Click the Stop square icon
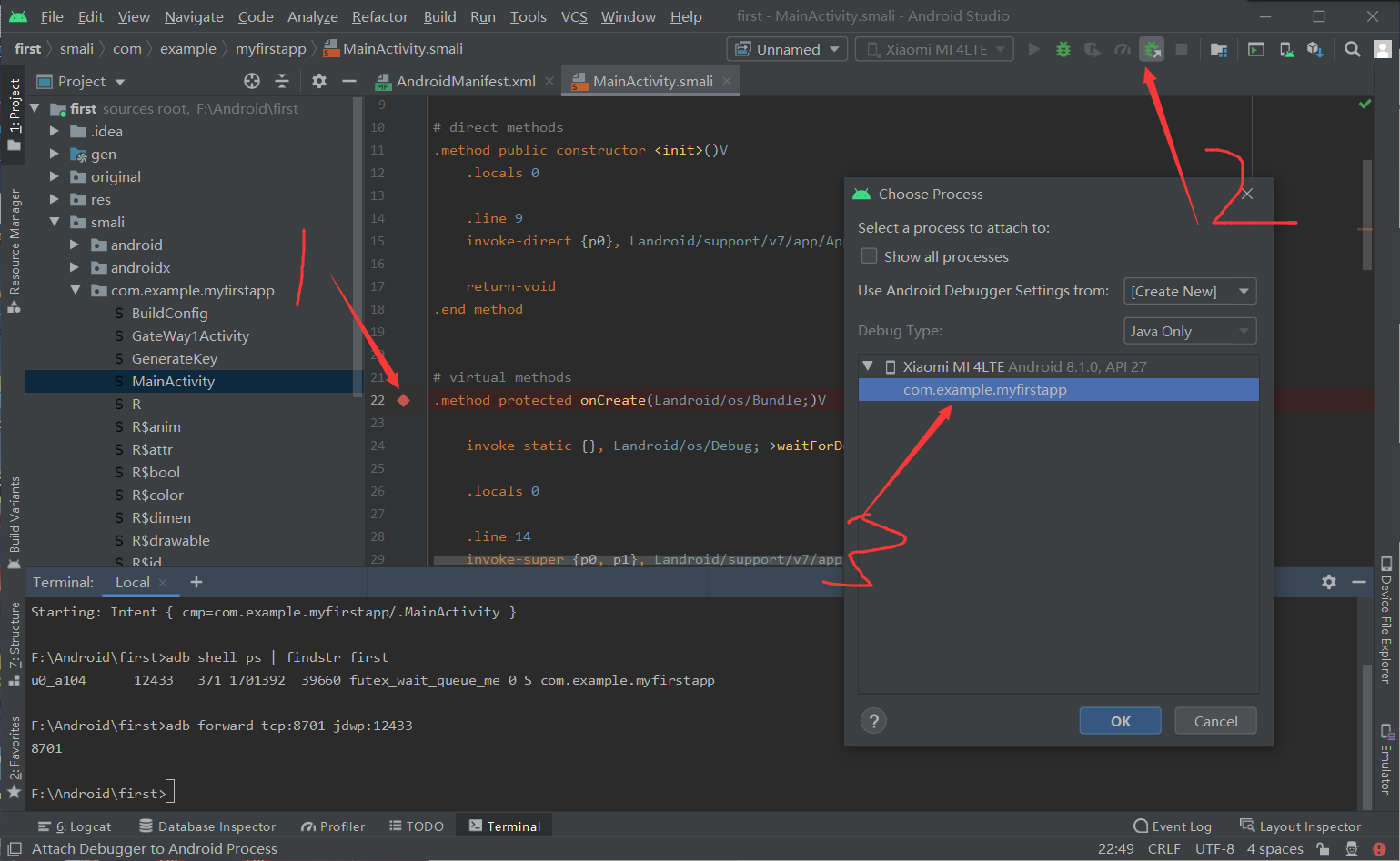This screenshot has width=1400, height=861. pos(1182,49)
